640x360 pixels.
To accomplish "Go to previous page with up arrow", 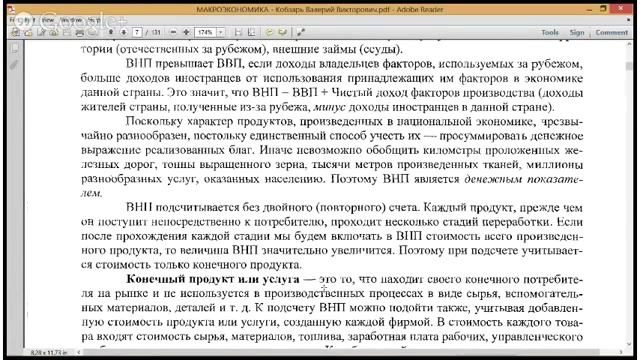I will tap(111, 32).
